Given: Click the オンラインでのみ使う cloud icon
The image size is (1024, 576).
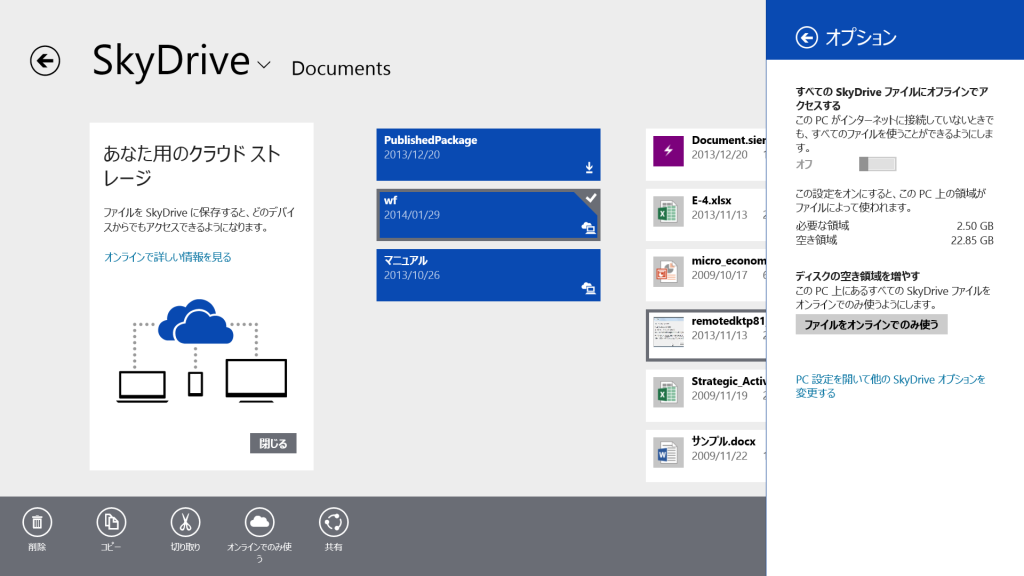Looking at the screenshot, I should pyautogui.click(x=259, y=522).
